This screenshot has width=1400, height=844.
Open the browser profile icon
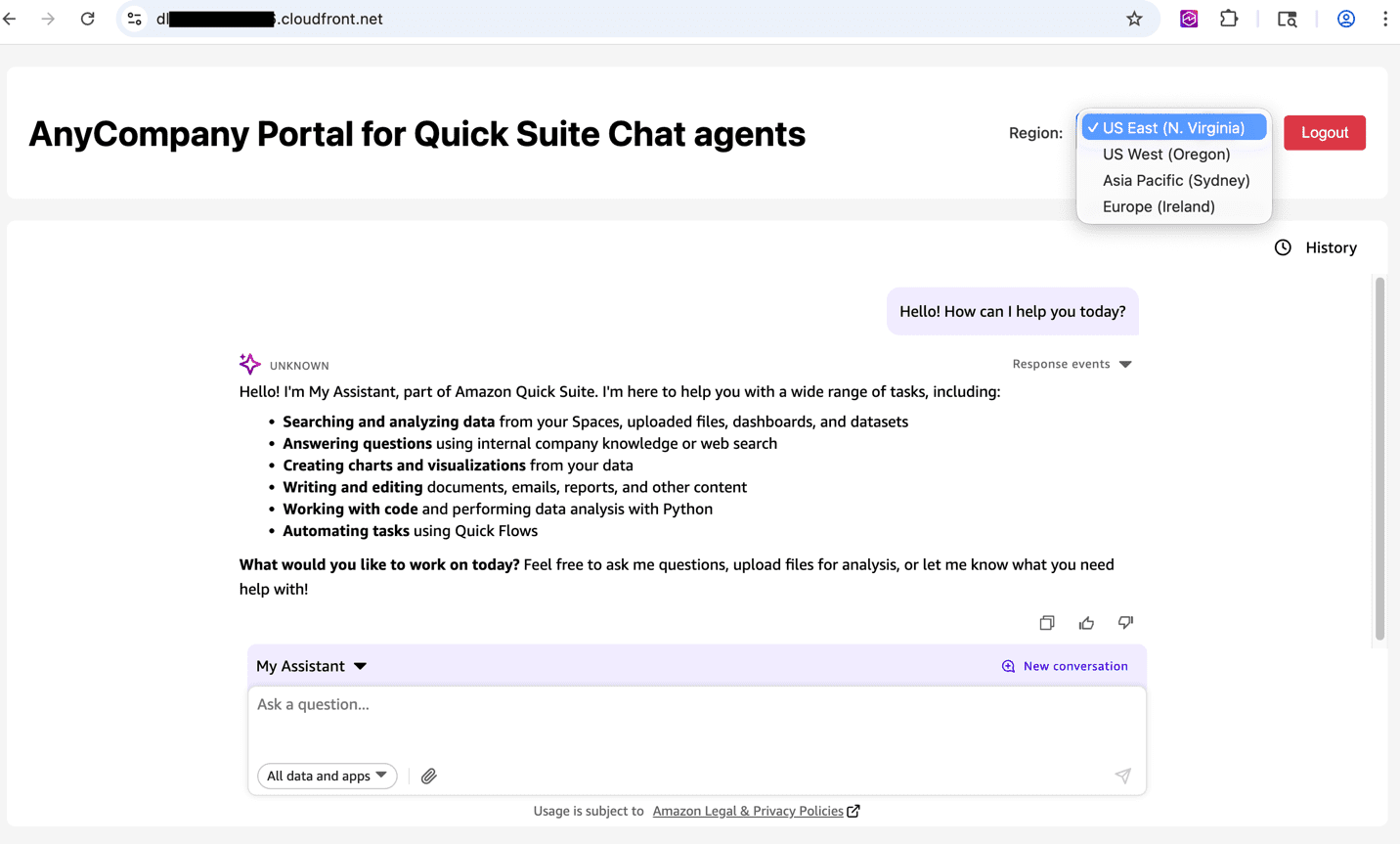[x=1346, y=19]
